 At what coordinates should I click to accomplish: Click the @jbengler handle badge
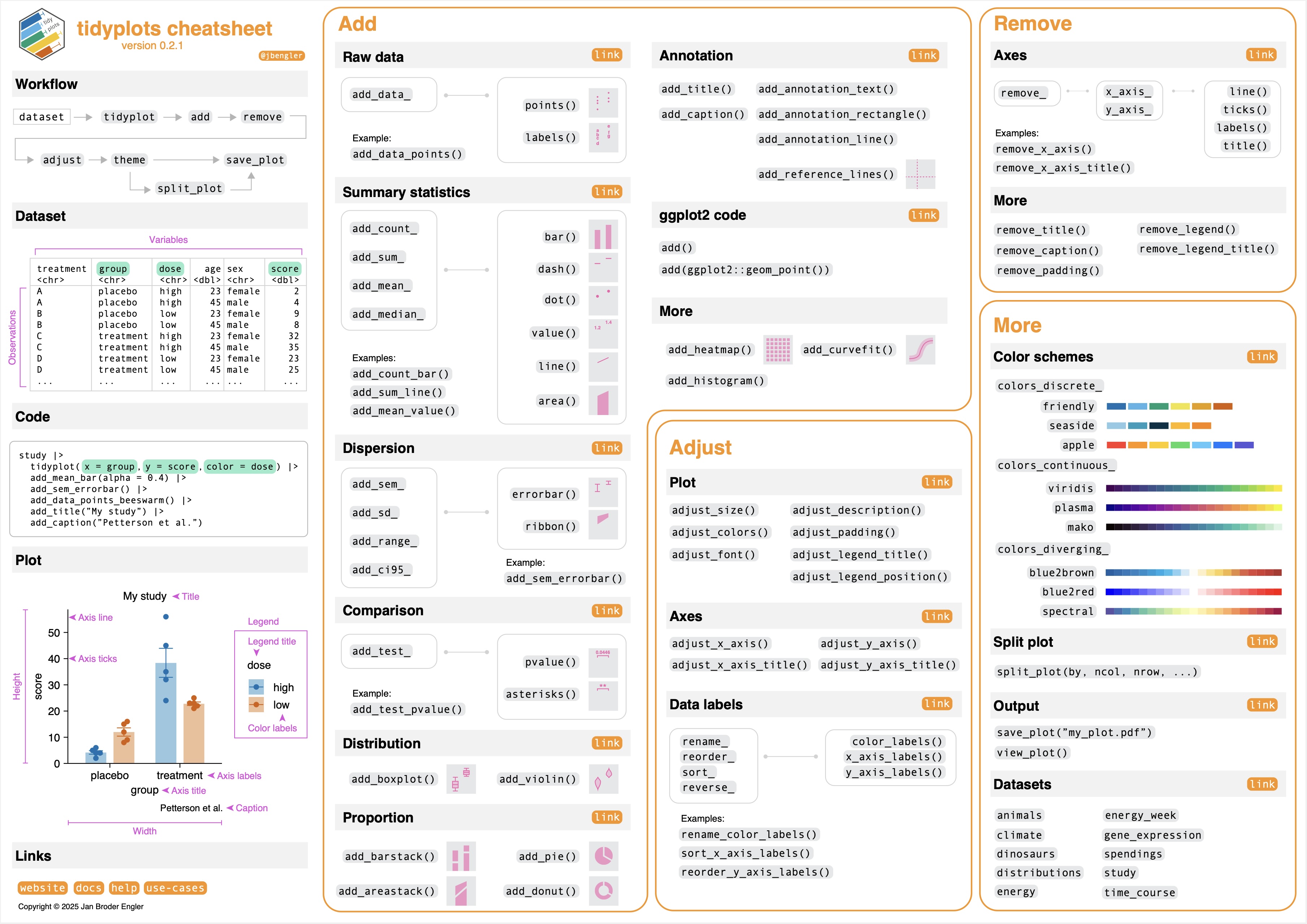(x=282, y=55)
